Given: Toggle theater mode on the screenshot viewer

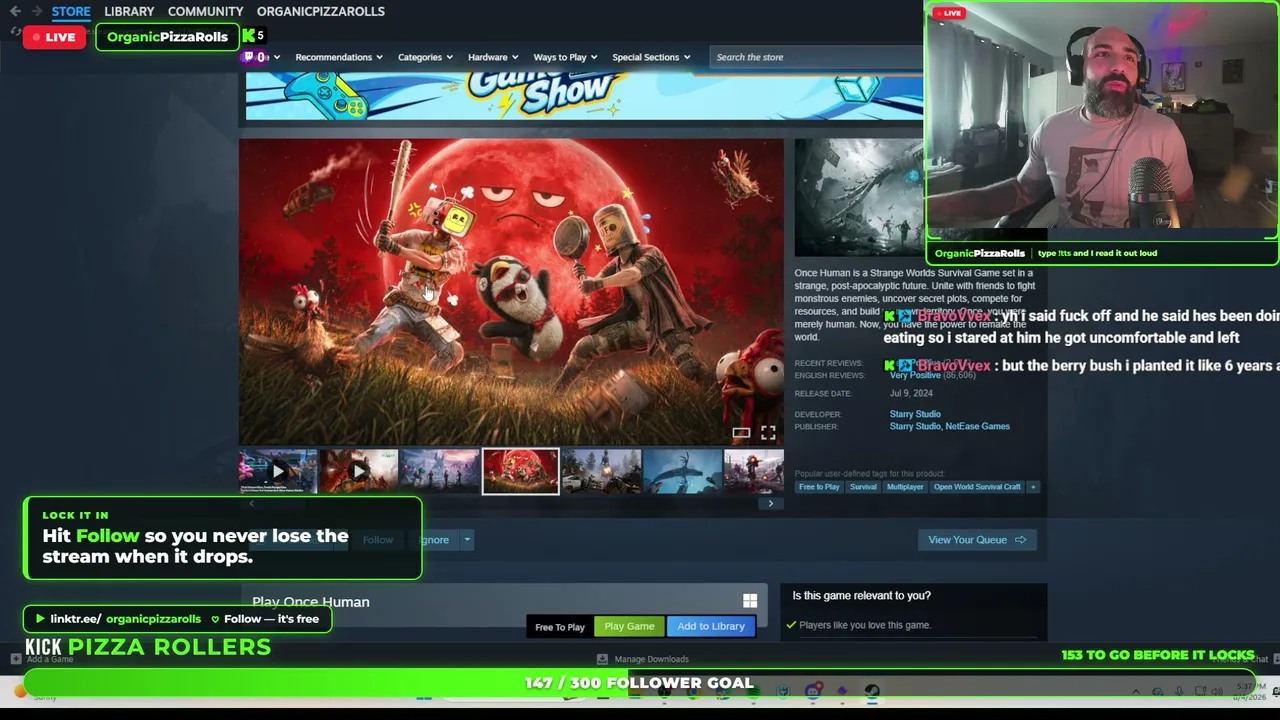Looking at the screenshot, I should 741,433.
